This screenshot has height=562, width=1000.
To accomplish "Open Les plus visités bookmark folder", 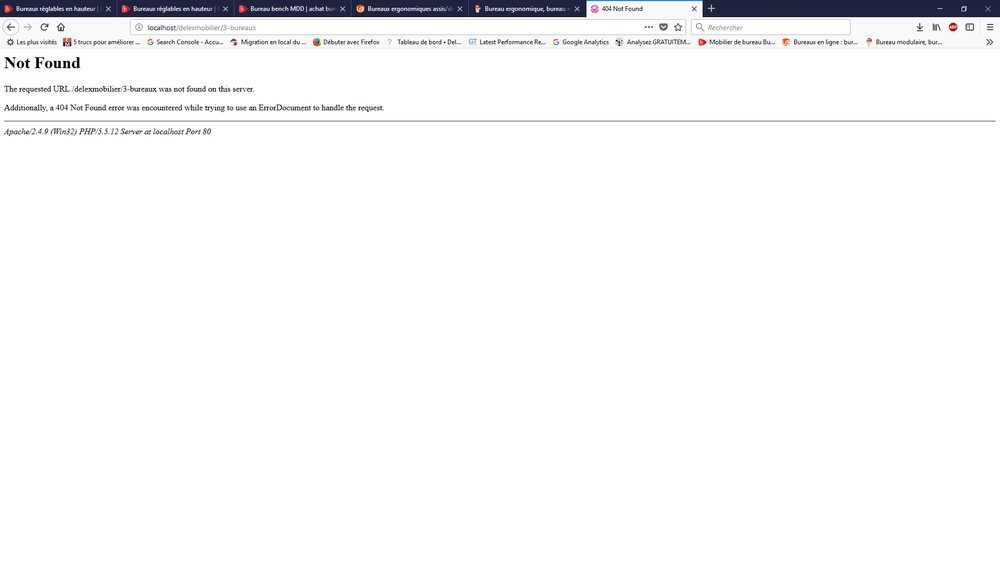I will click(31, 42).
